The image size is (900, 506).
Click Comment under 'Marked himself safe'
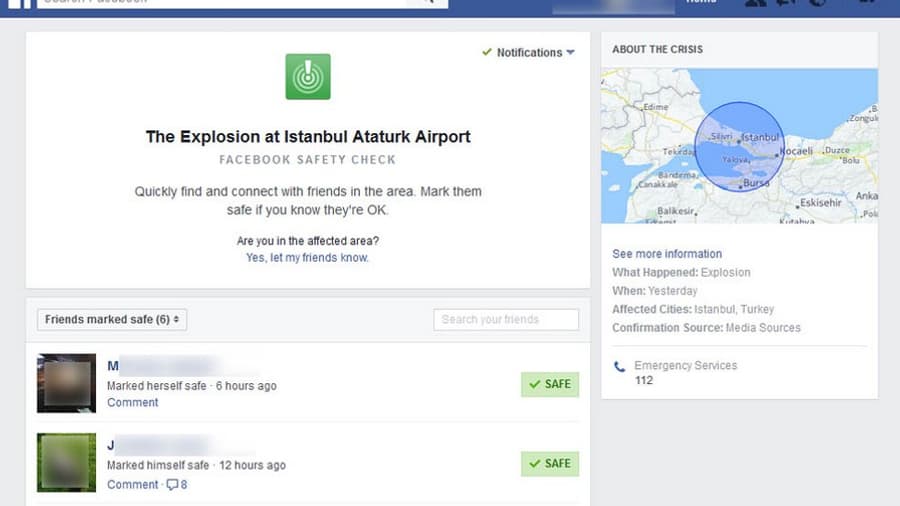coord(133,484)
